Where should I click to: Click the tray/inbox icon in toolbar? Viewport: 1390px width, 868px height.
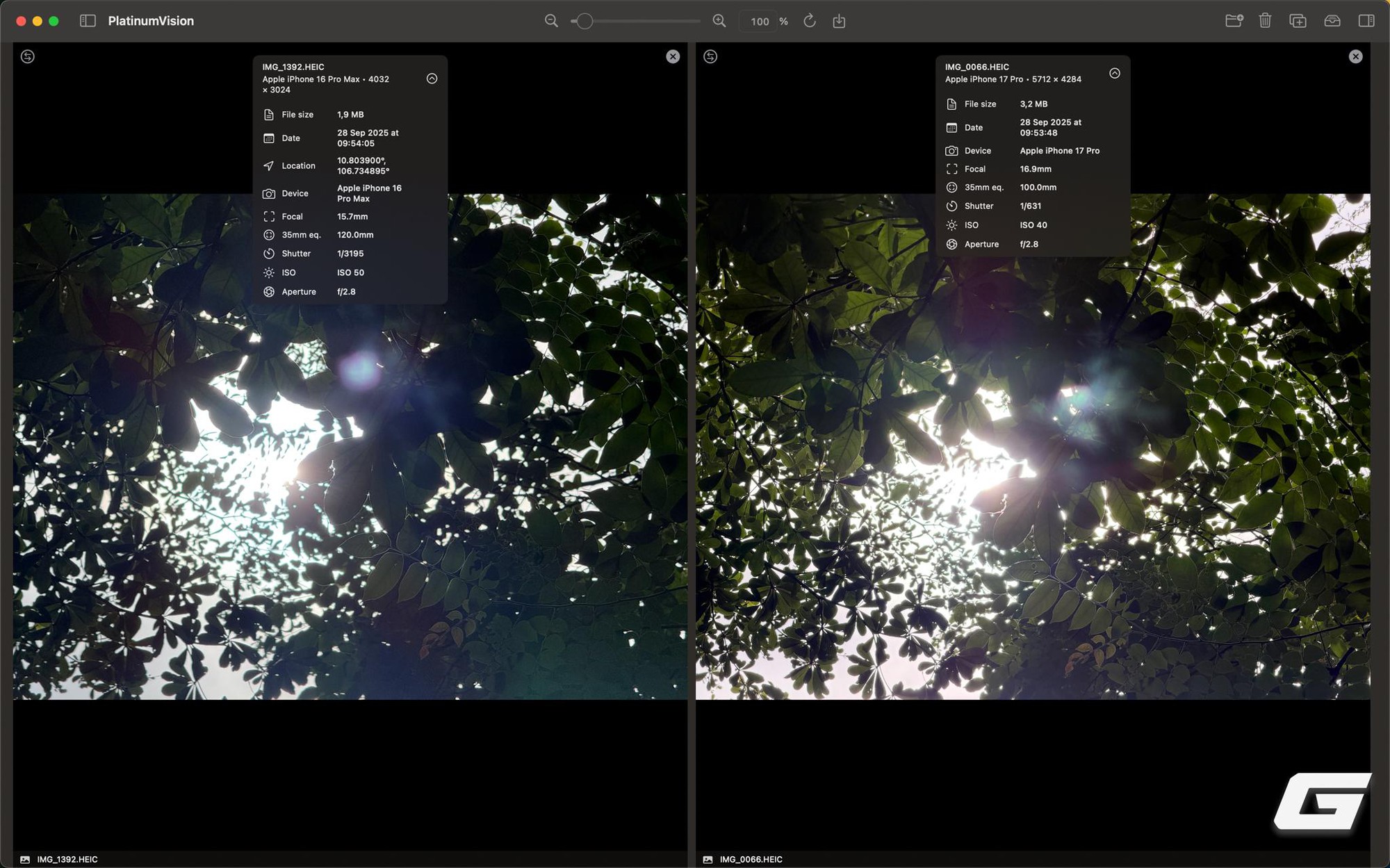point(1332,21)
